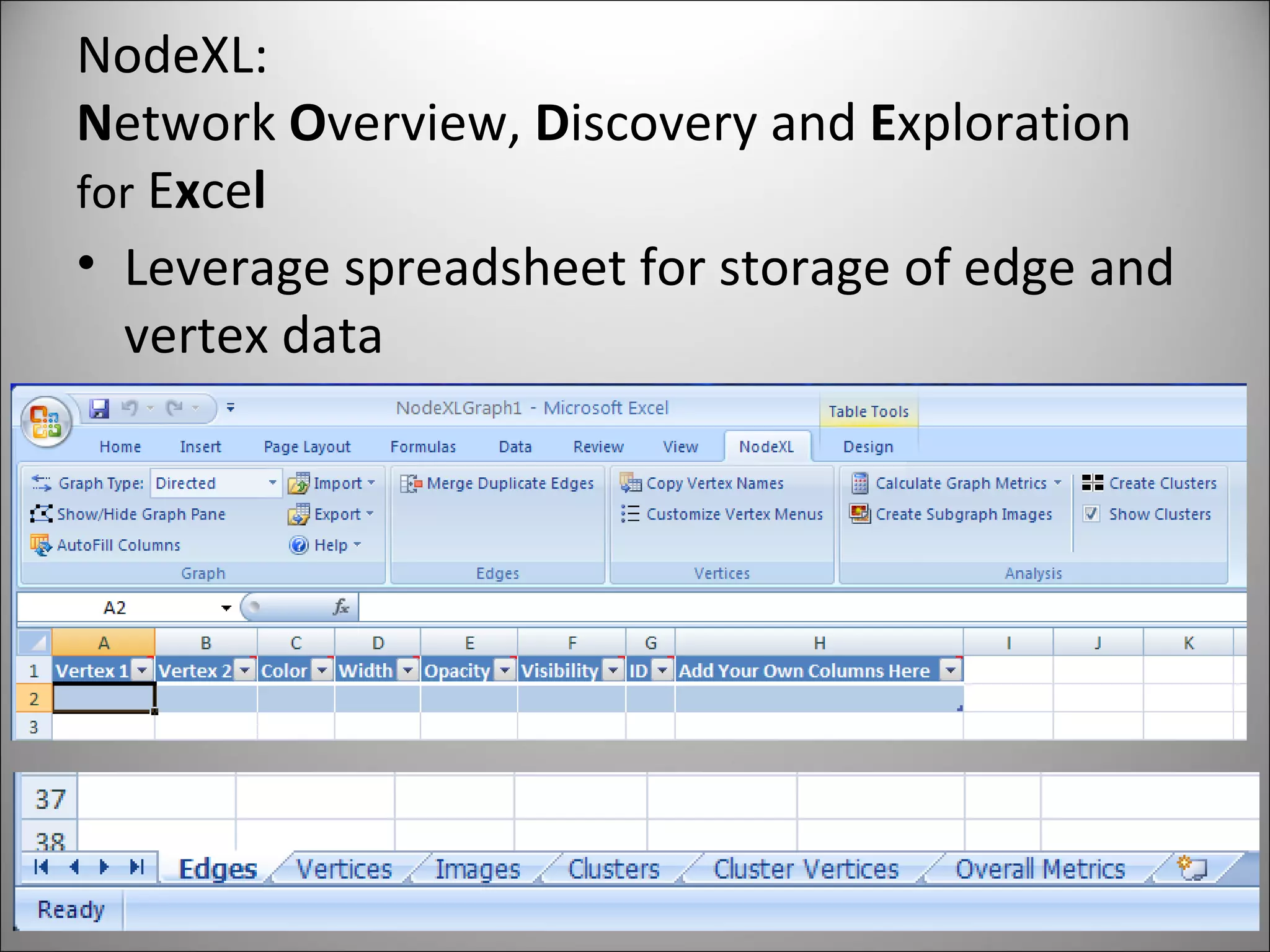Open the Vertex 1 column filter dropdown
1270x952 pixels.
(143, 670)
